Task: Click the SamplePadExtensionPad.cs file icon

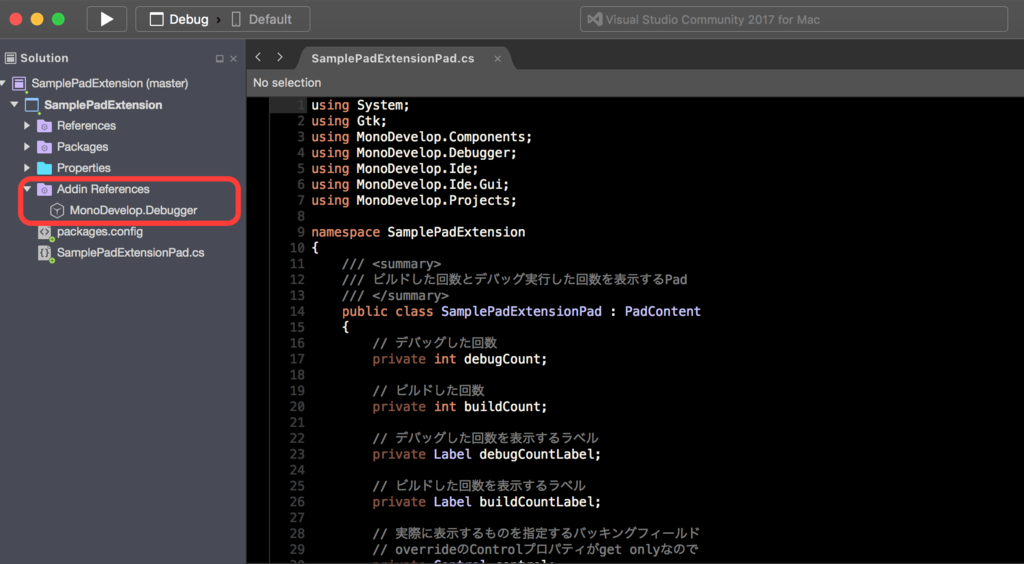Action: coord(45,253)
